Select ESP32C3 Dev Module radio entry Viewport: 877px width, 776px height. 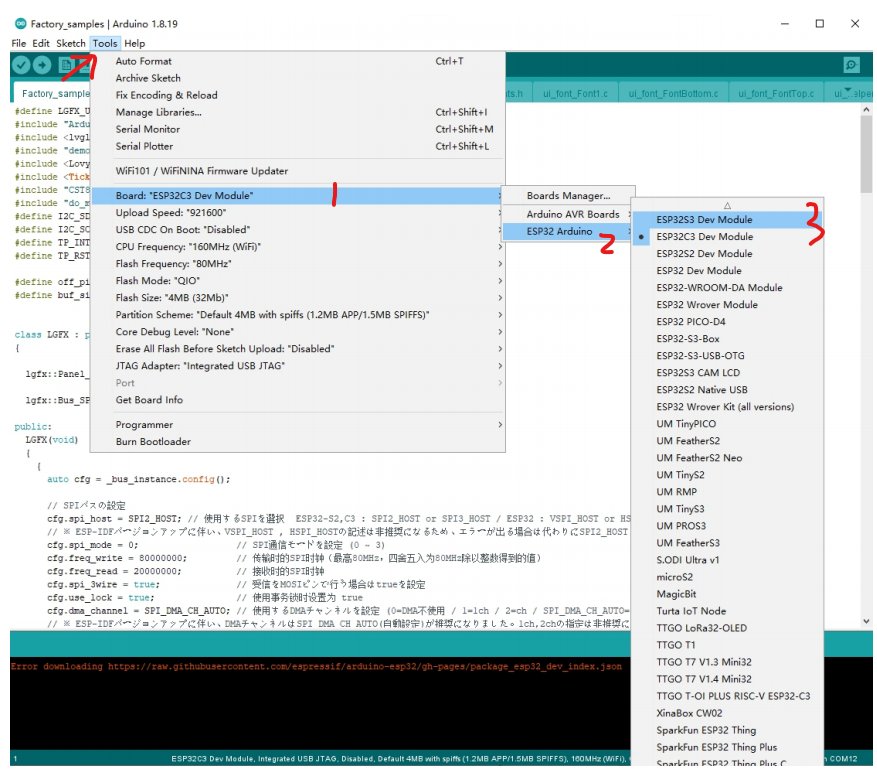(x=704, y=237)
